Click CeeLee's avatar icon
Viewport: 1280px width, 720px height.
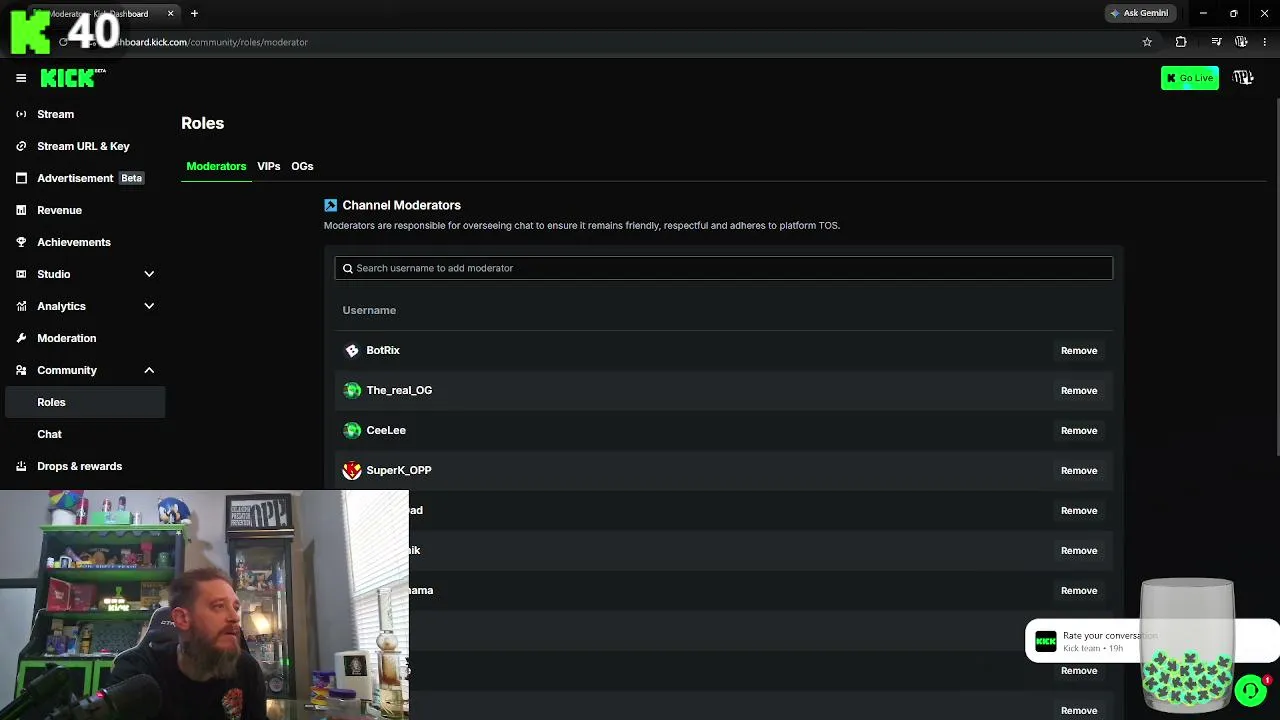point(352,430)
